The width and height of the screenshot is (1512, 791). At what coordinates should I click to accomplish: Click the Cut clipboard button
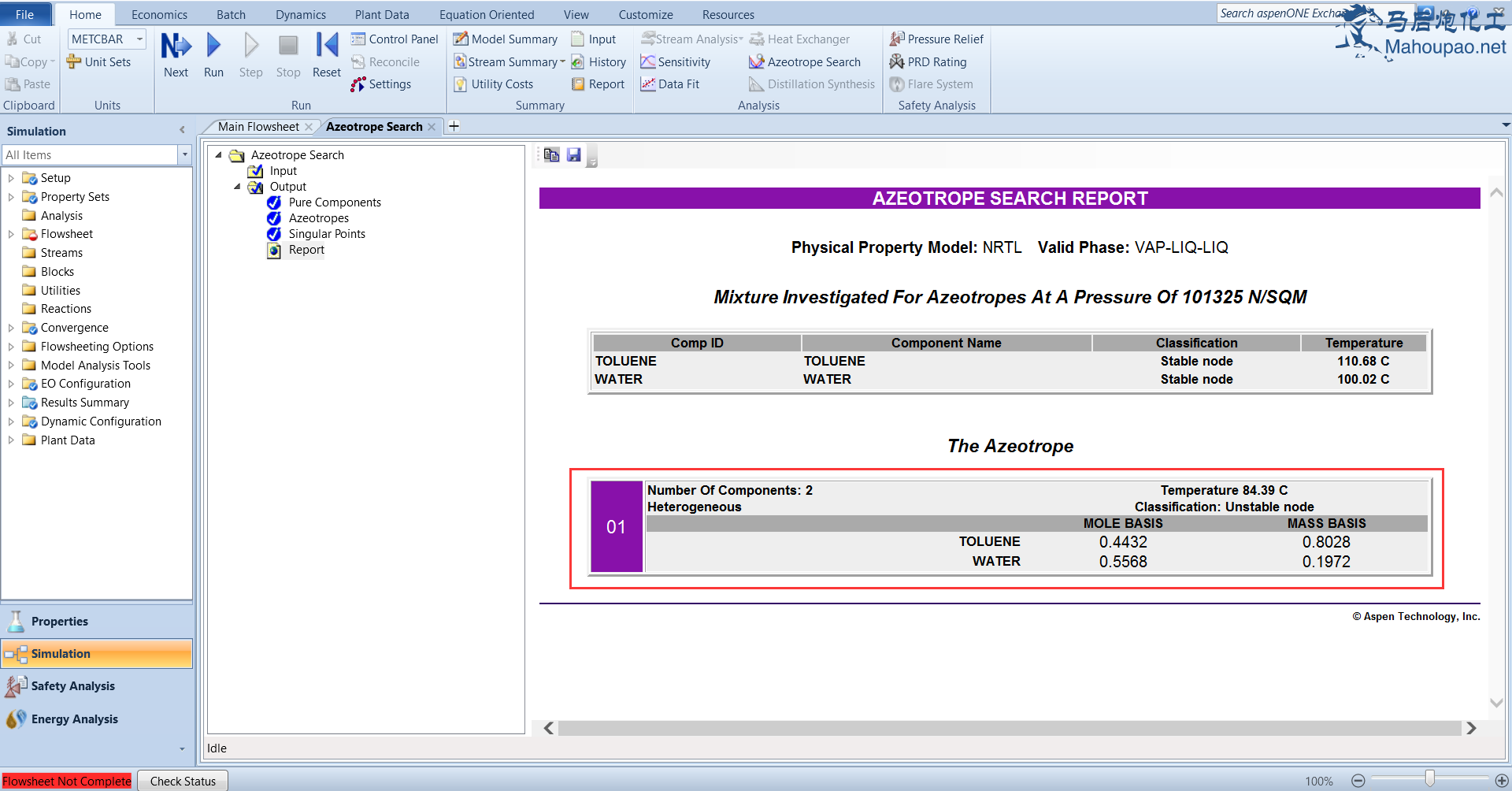coord(24,39)
